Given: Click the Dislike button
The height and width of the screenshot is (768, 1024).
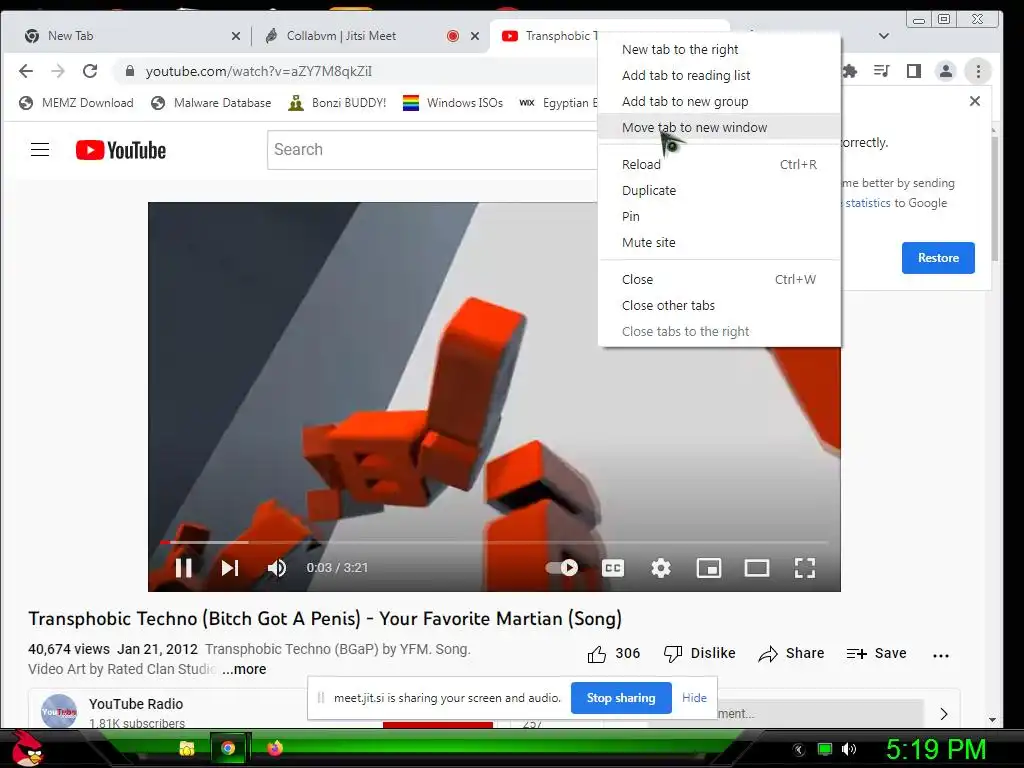Looking at the screenshot, I should tap(699, 654).
